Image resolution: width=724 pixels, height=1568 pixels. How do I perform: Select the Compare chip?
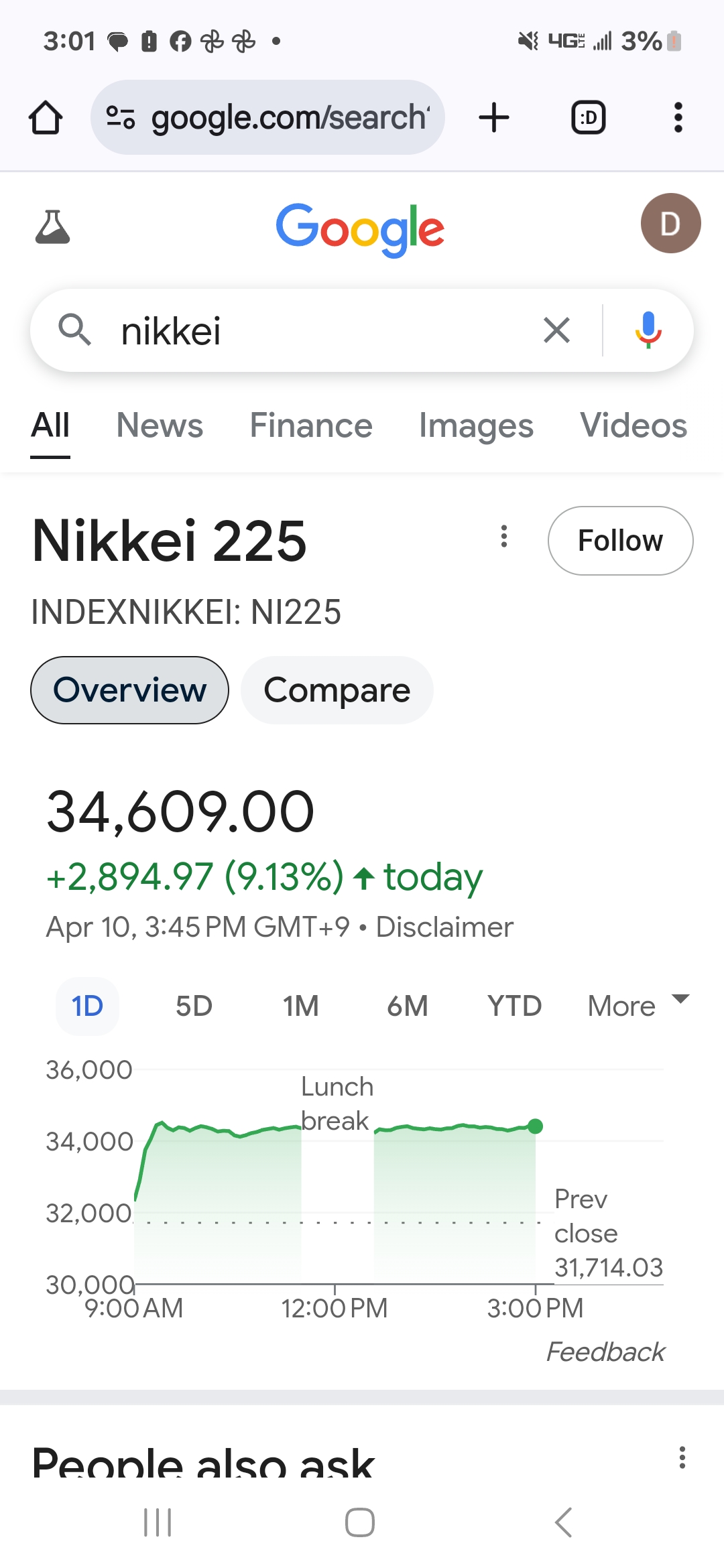click(337, 690)
